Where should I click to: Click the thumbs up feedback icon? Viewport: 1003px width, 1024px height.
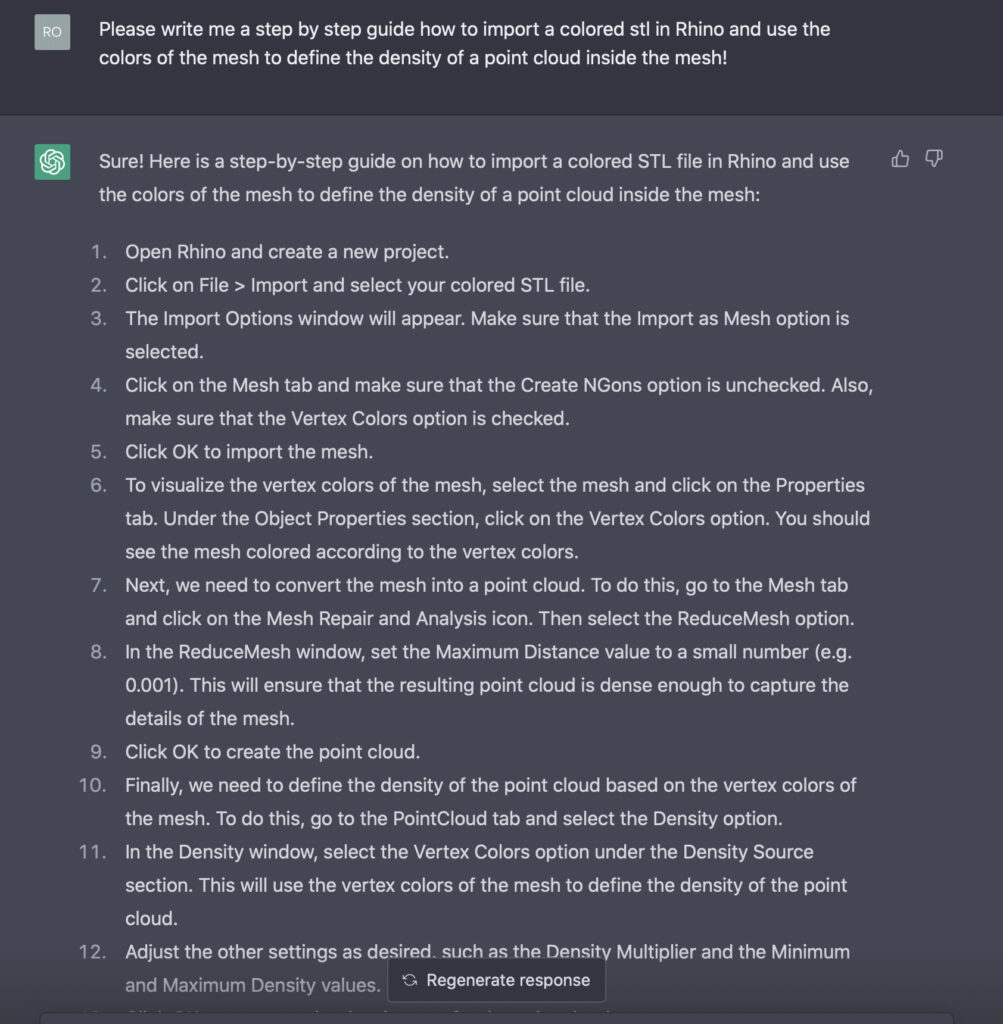tap(900, 159)
